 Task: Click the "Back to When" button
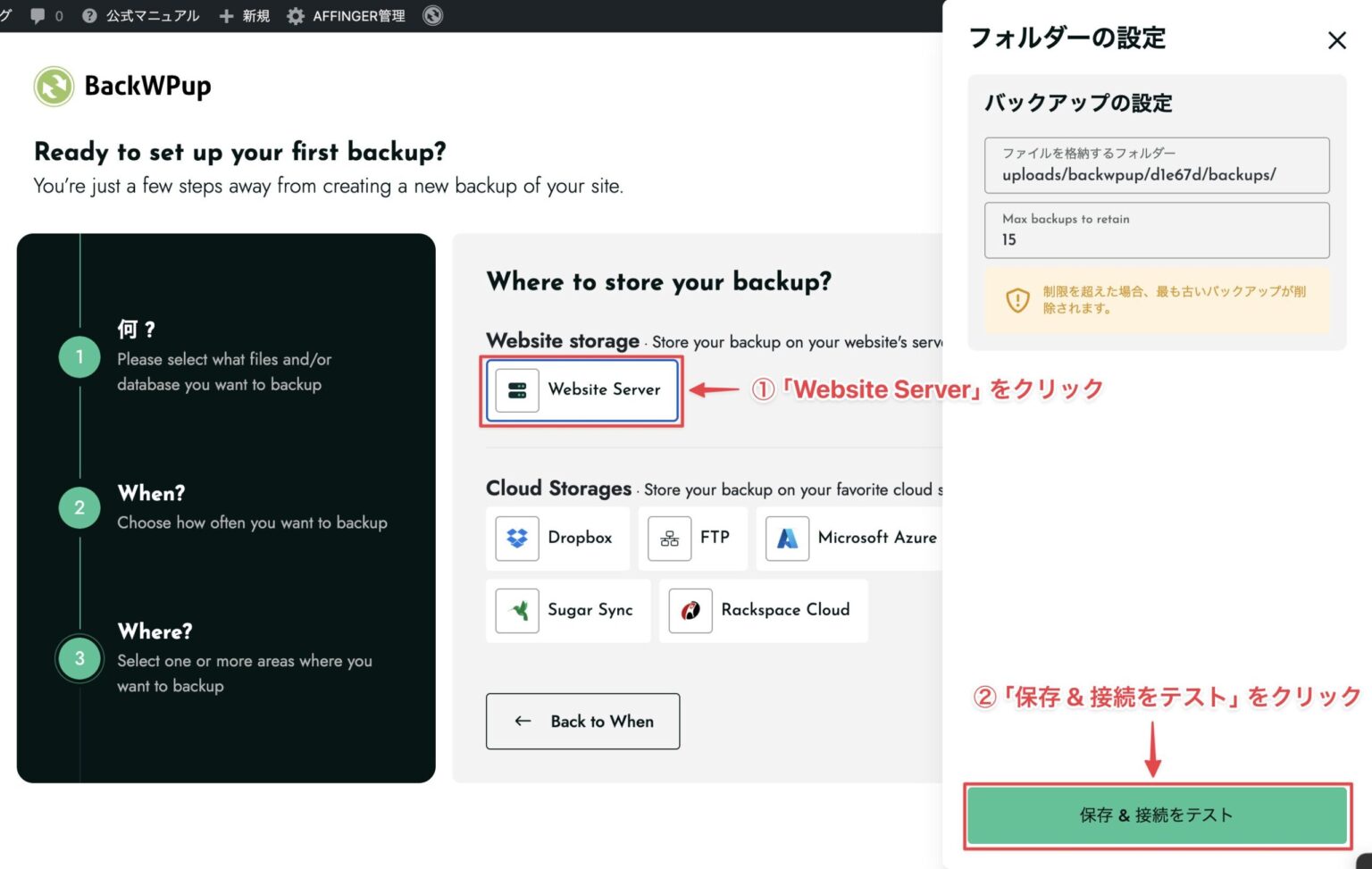click(582, 721)
